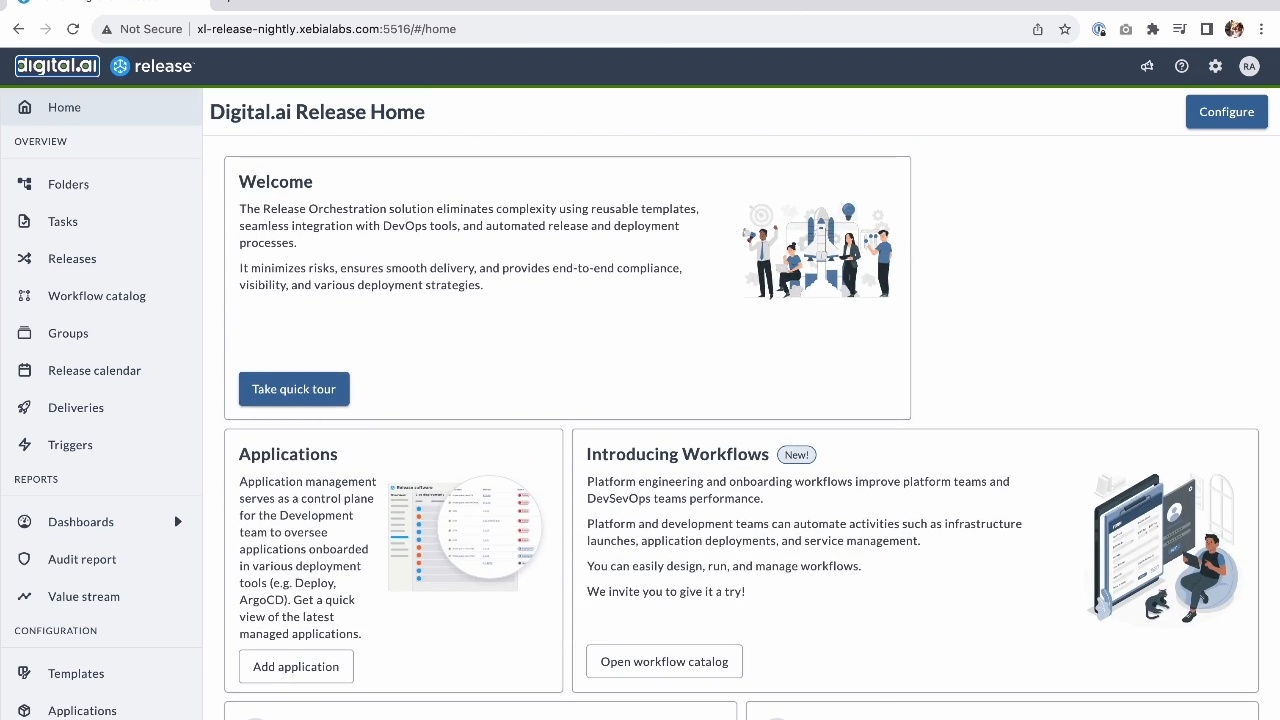Click the Triggers sidebar label
1280x720 pixels.
tap(70, 445)
